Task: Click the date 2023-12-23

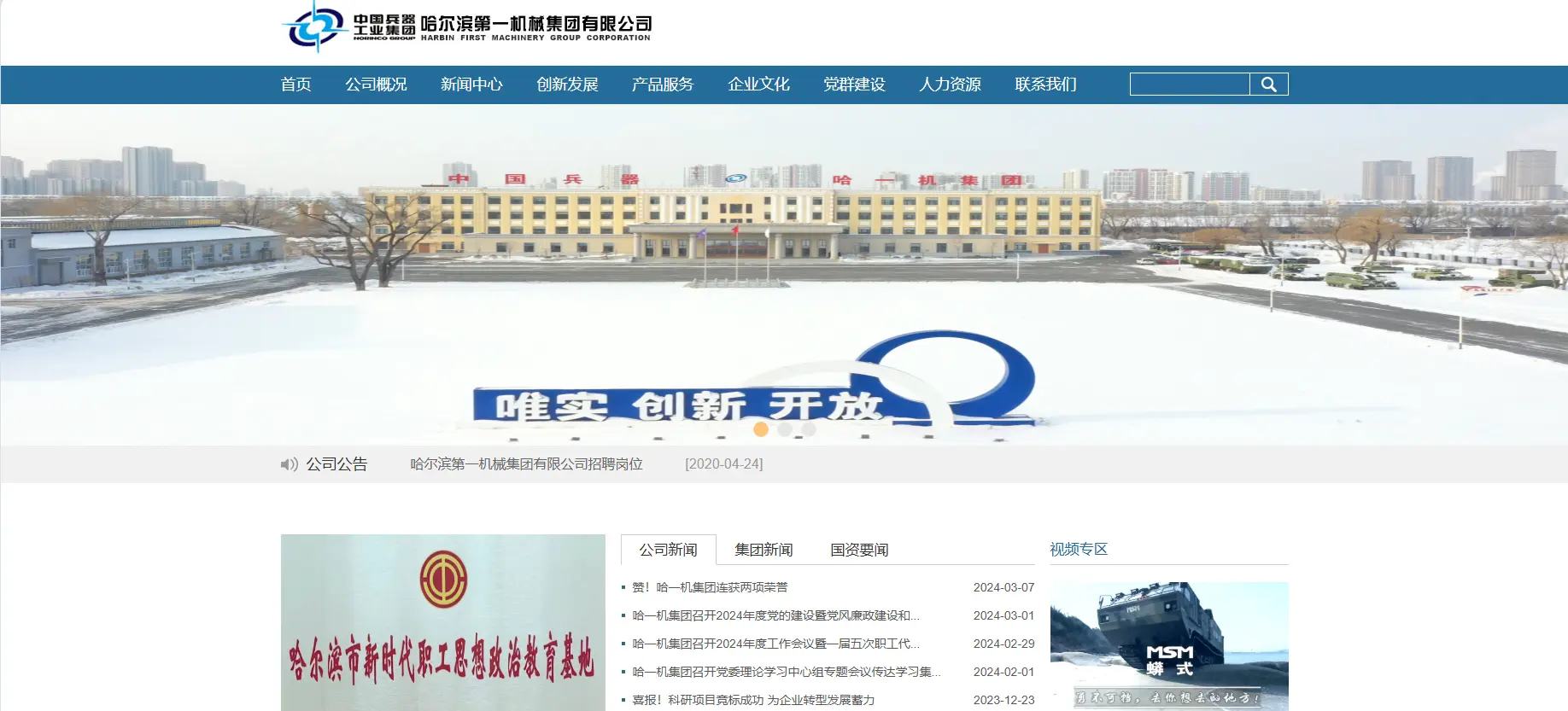Action: pos(1003,700)
